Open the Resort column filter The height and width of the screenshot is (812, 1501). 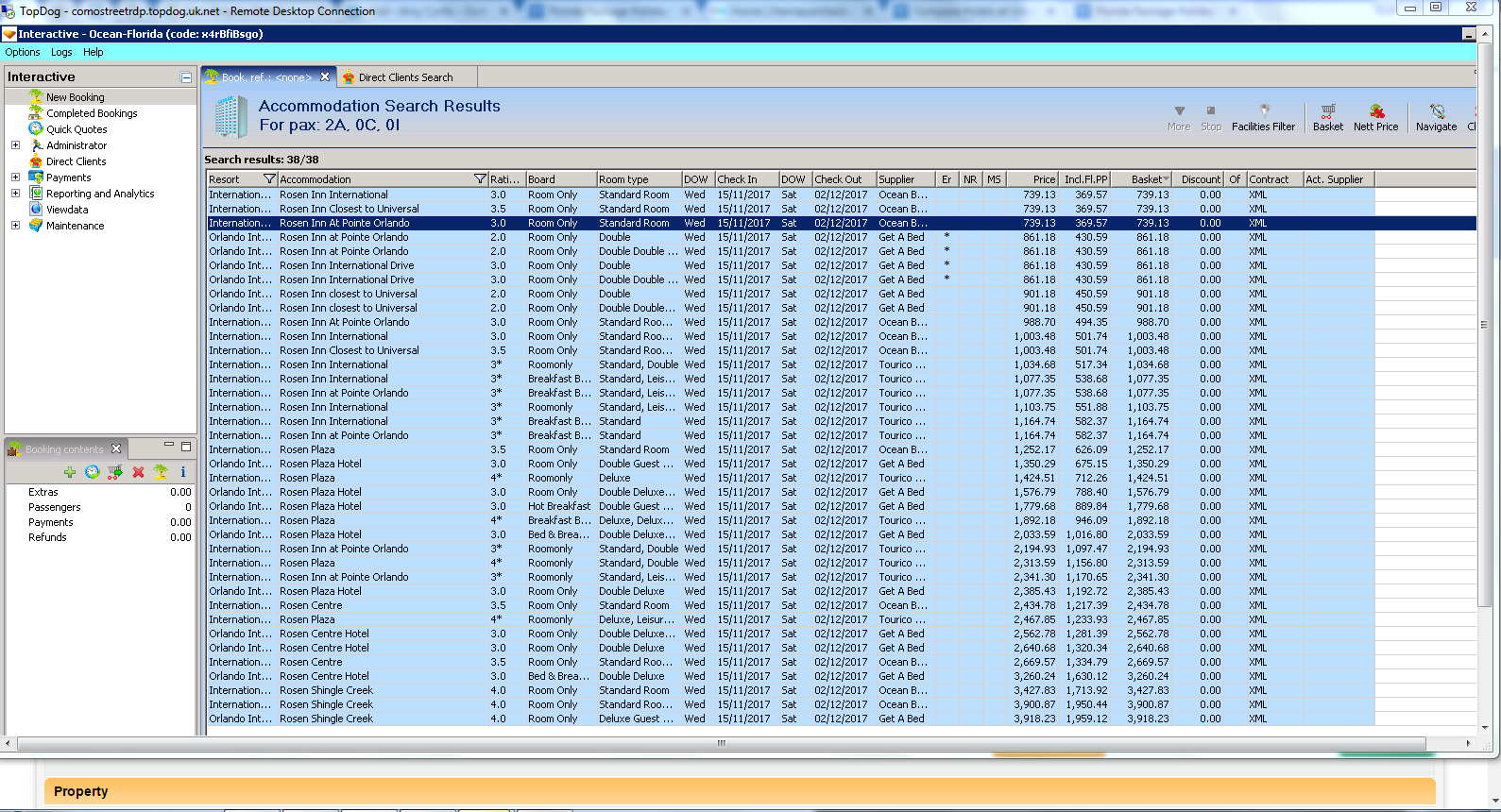(269, 179)
